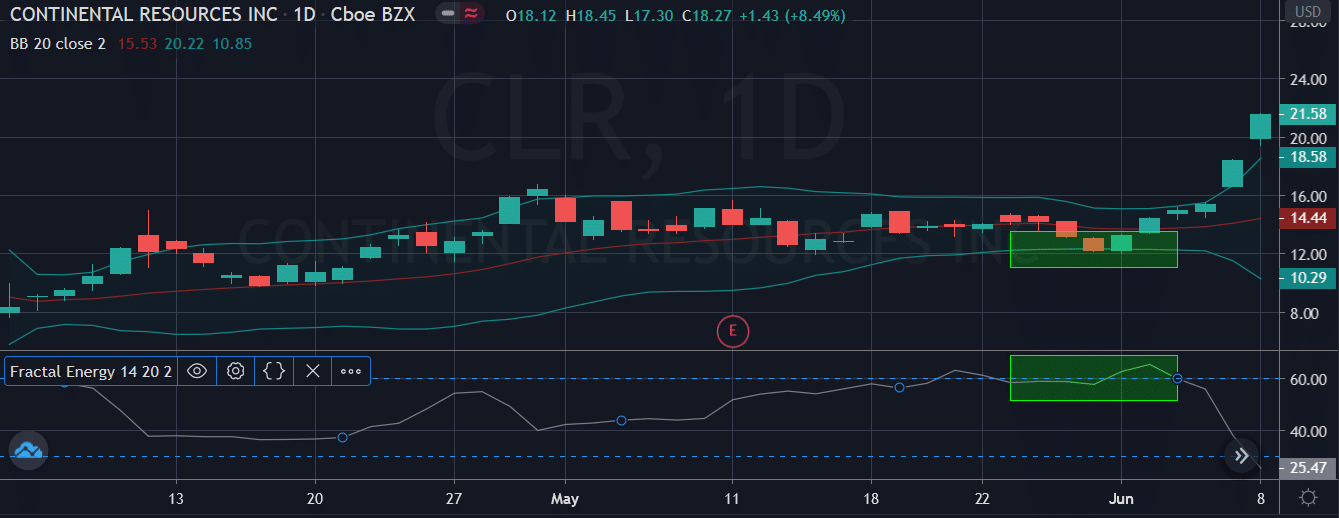The height and width of the screenshot is (518, 1339).
Task: Click the BB value 15.53
Action: pyautogui.click(x=136, y=44)
